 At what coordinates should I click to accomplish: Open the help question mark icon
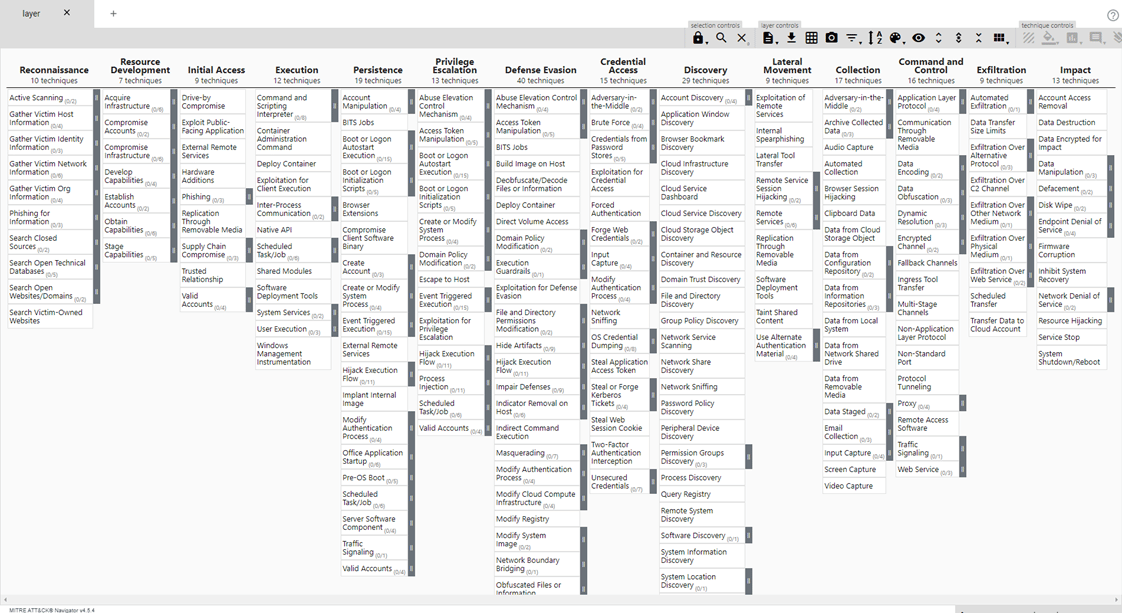click(1113, 15)
